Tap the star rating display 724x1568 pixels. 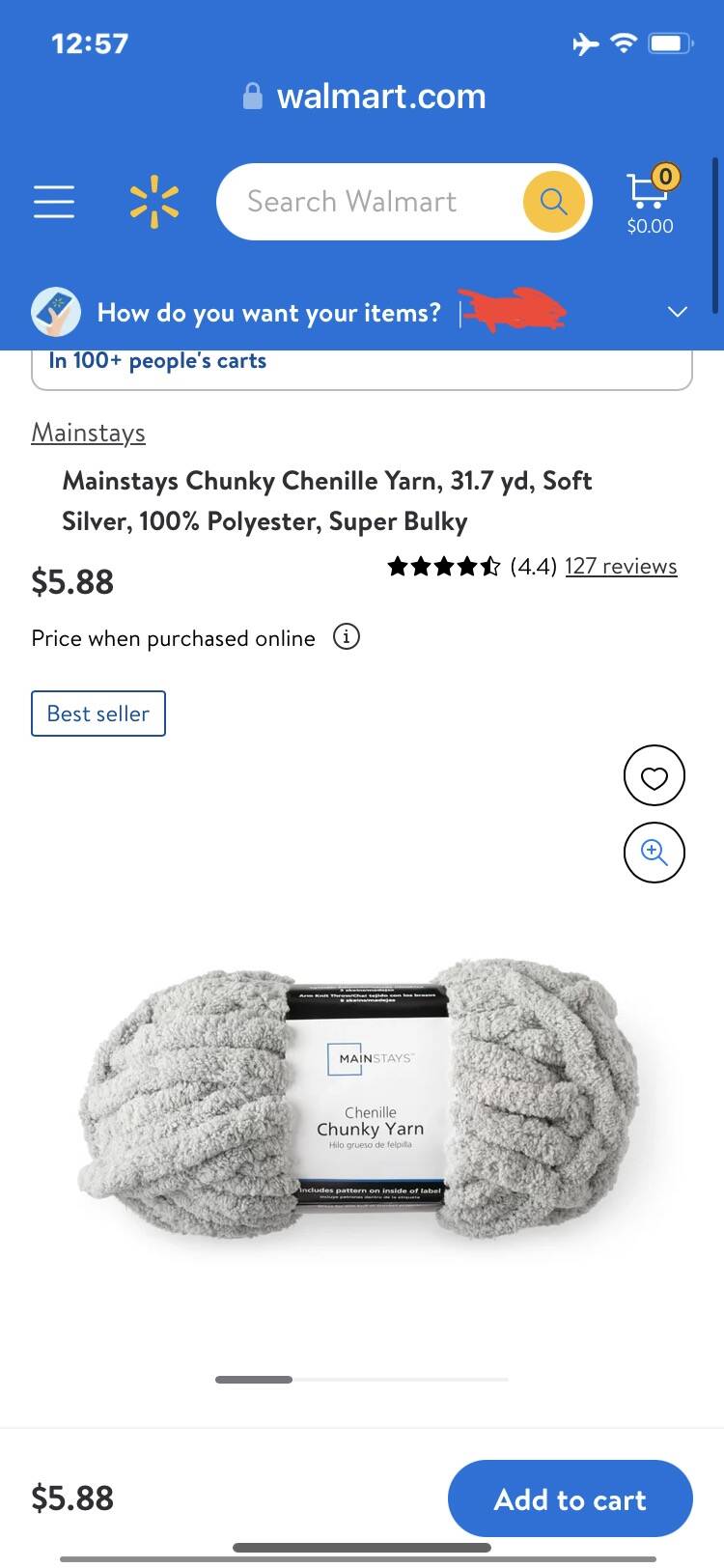click(x=444, y=566)
